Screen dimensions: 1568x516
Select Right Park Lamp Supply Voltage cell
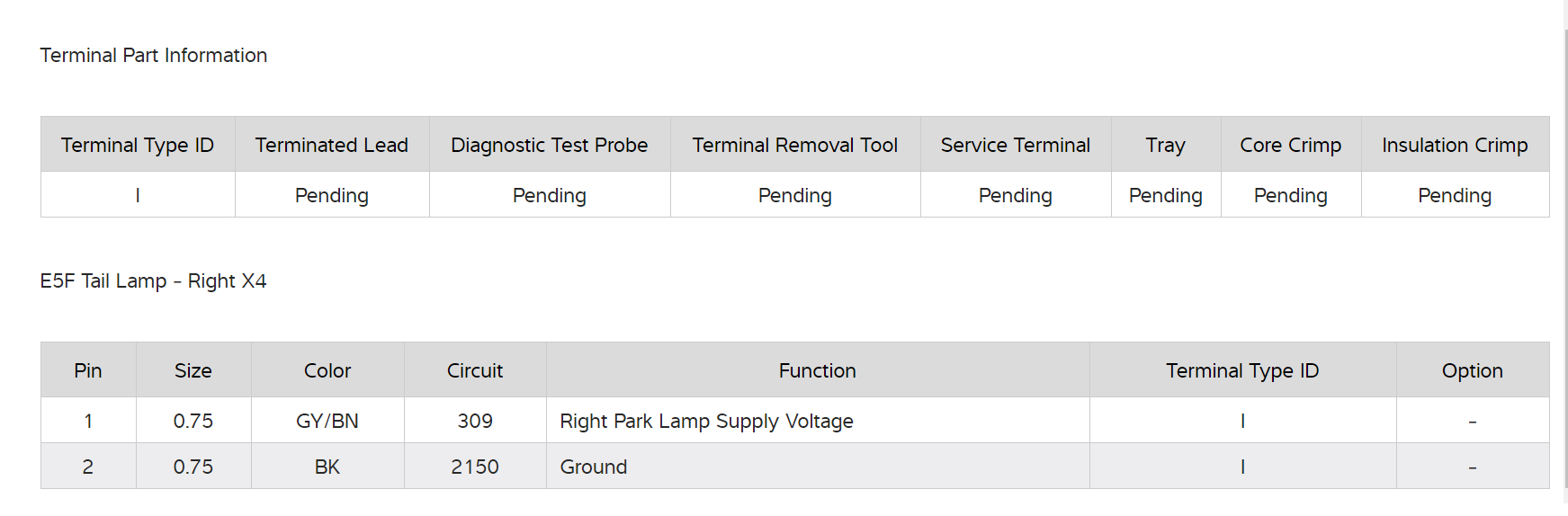706,421
